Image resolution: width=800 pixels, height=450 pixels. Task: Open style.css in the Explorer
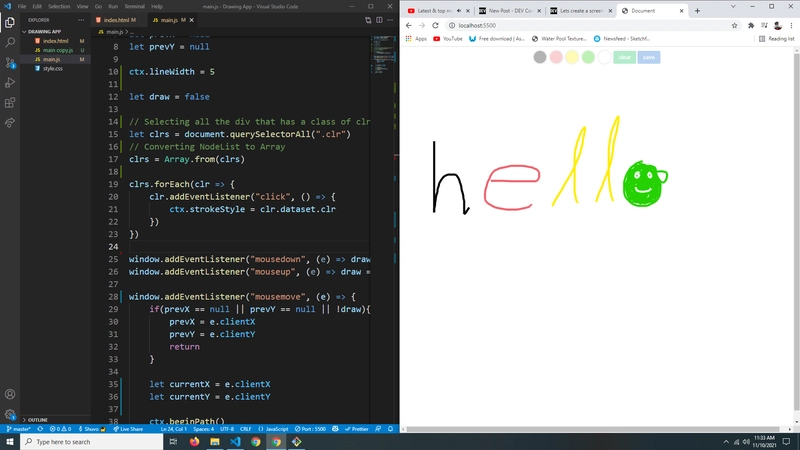pos(53,68)
